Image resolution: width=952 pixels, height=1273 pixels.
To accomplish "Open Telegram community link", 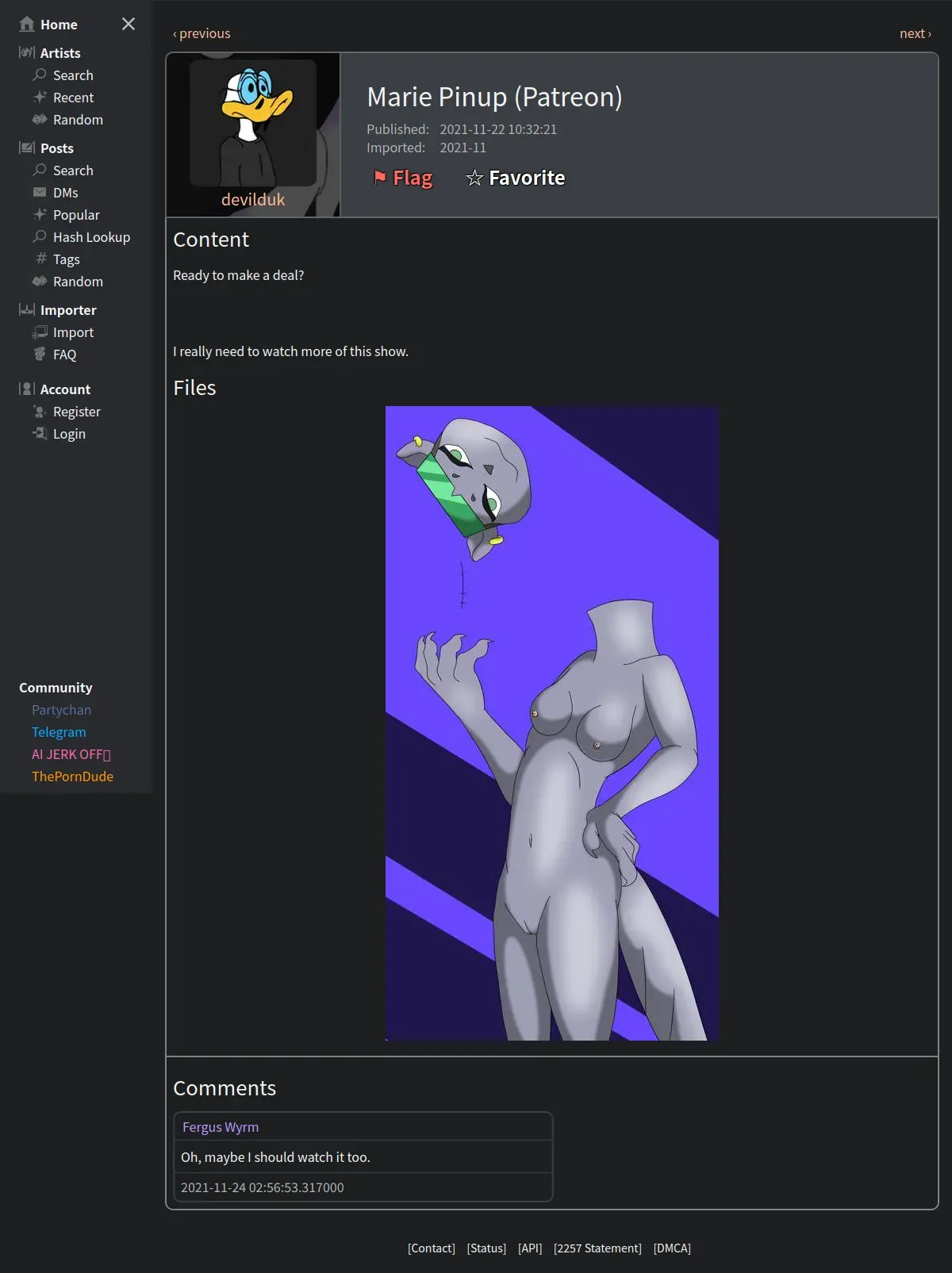I will (59, 732).
